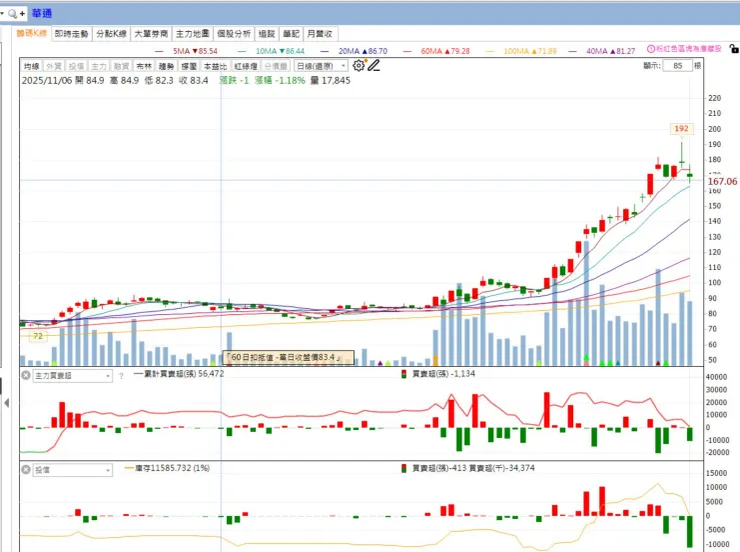
Task: Toggle the 主力 overlay button
Action: pos(99,66)
